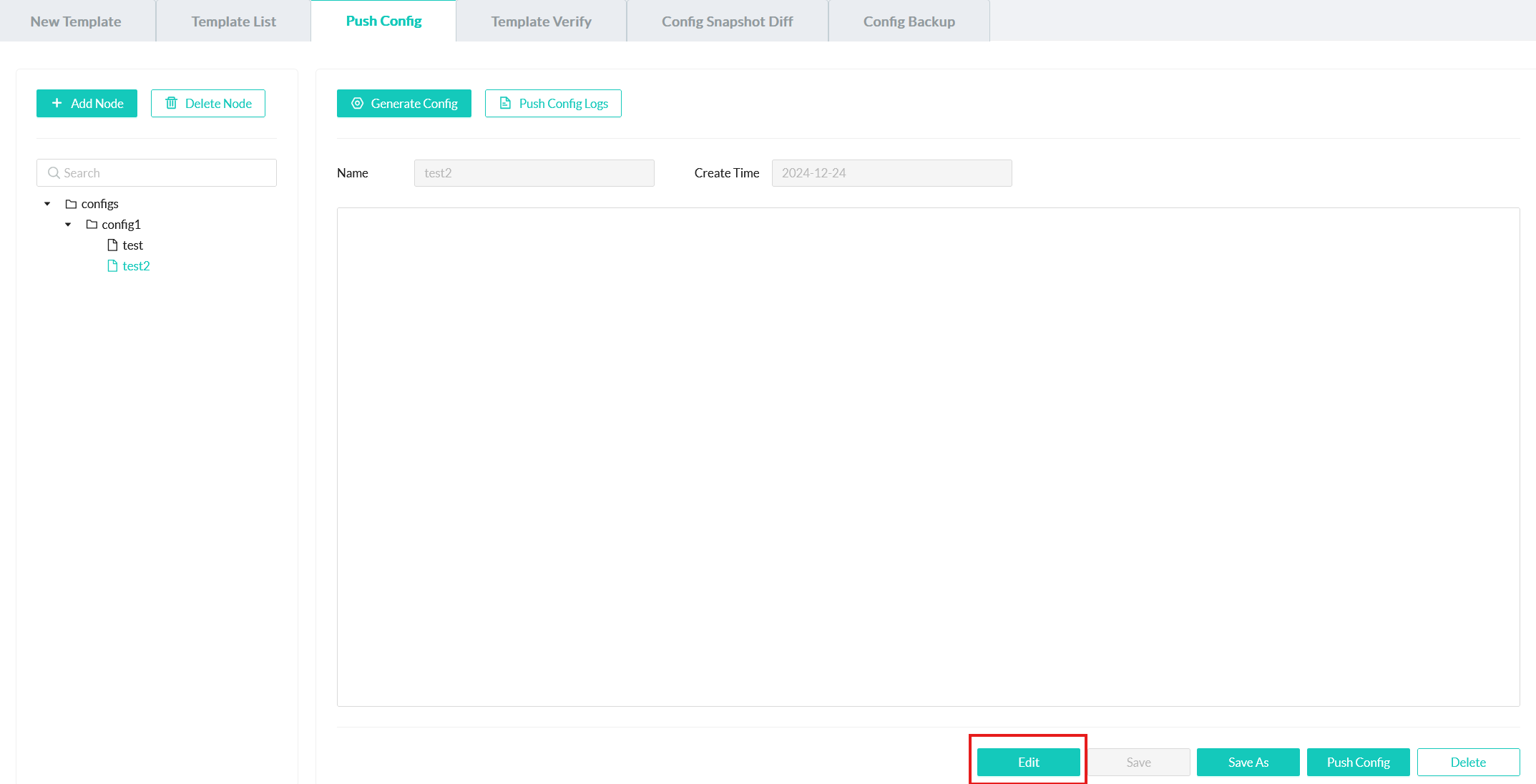Screen dimensions: 1536x784
Task: Click the Save As button
Action: (1248, 762)
